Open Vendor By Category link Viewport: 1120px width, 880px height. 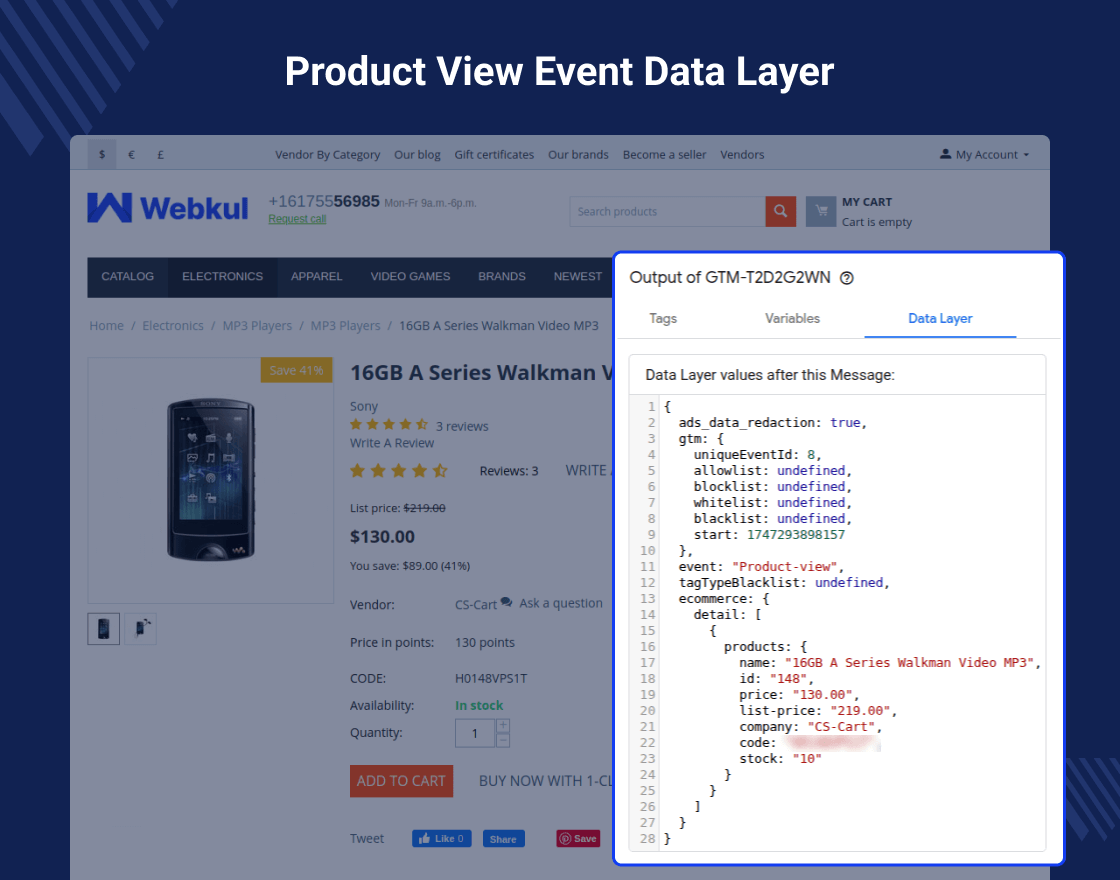pos(327,154)
